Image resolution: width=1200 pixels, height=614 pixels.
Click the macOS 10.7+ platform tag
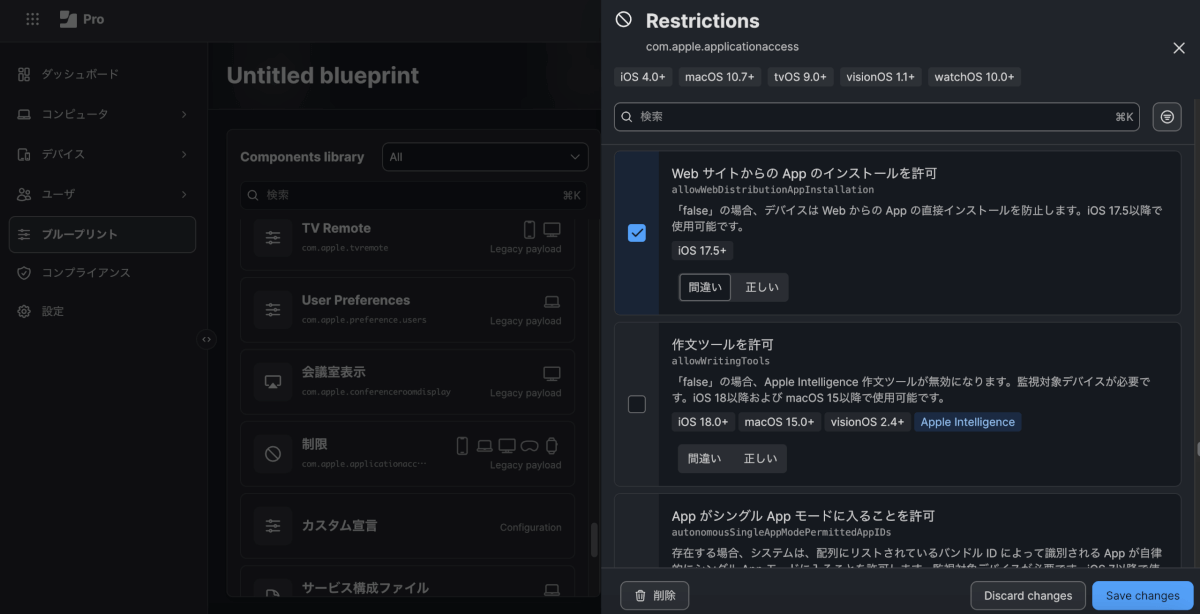coord(720,77)
